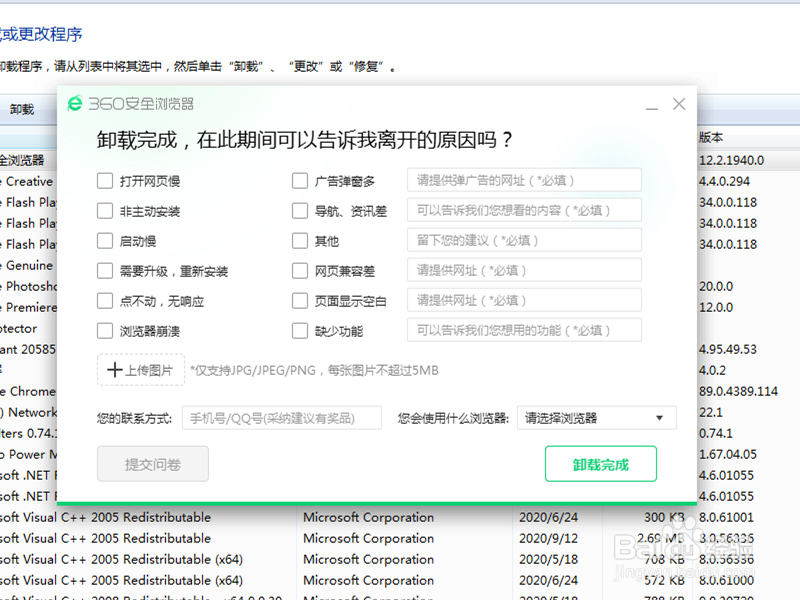Click the 版本 column header
The width and height of the screenshot is (800, 600).
pyautogui.click(x=711, y=137)
